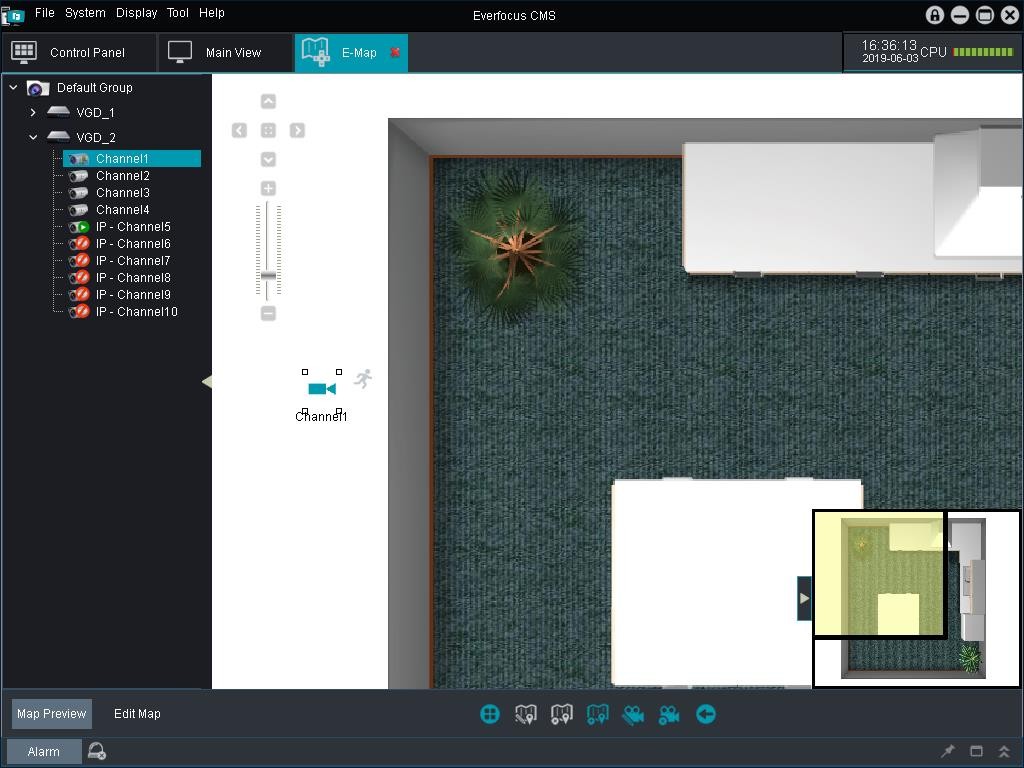
Task: Zoom in with the plus button
Action: tap(268, 188)
